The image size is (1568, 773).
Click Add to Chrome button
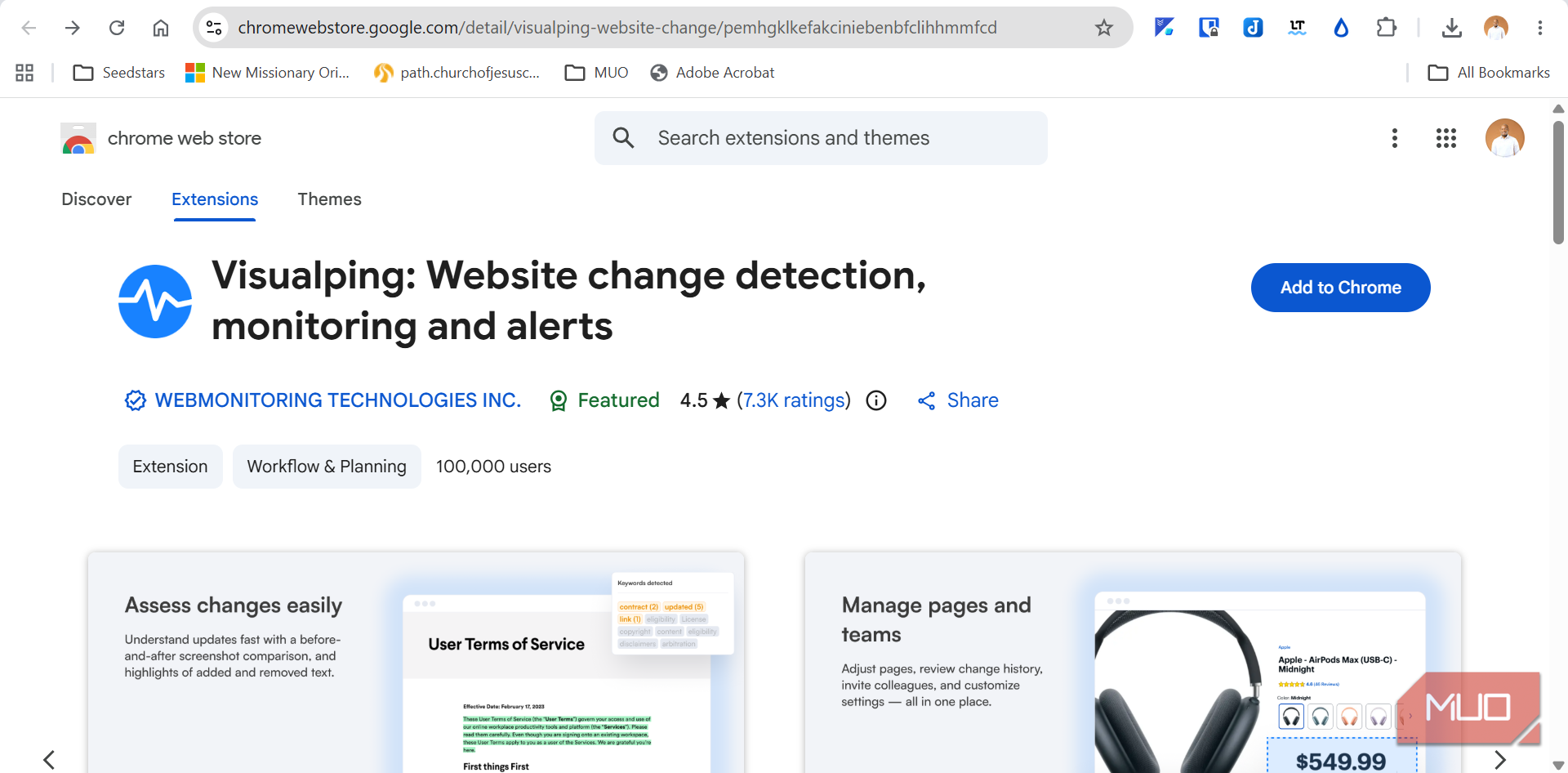[x=1340, y=288]
